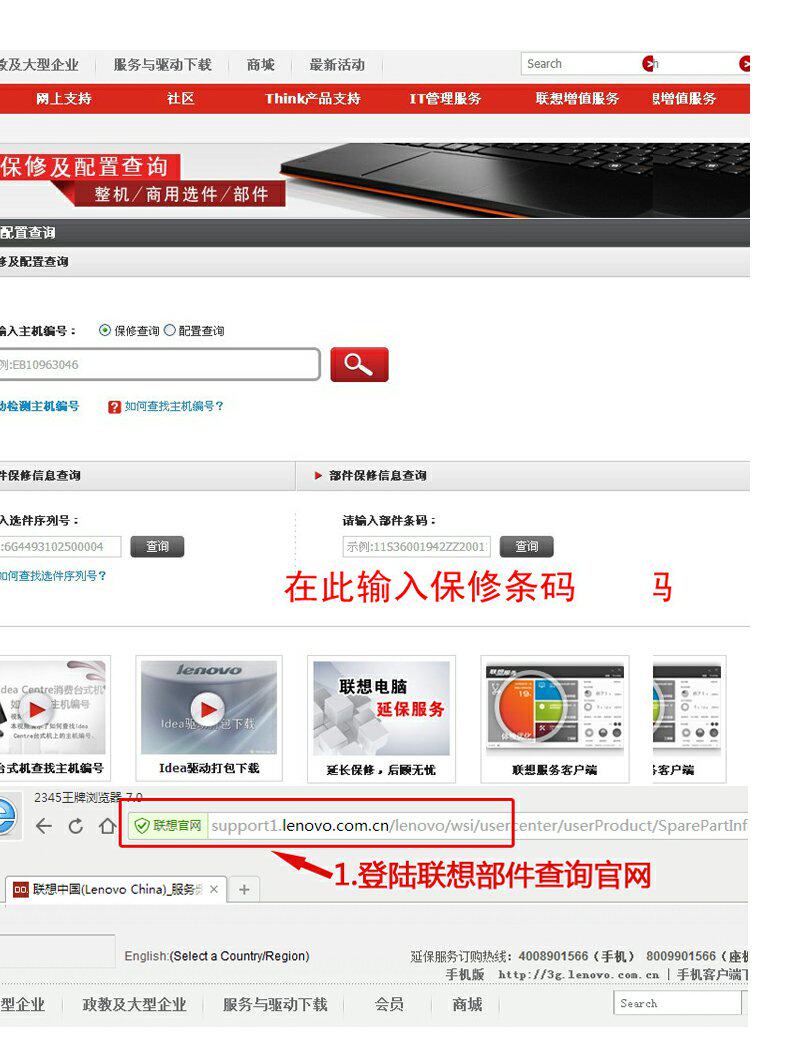The height and width of the screenshot is (1044, 790).
Task: Click the top Search input box
Action: coord(582,64)
